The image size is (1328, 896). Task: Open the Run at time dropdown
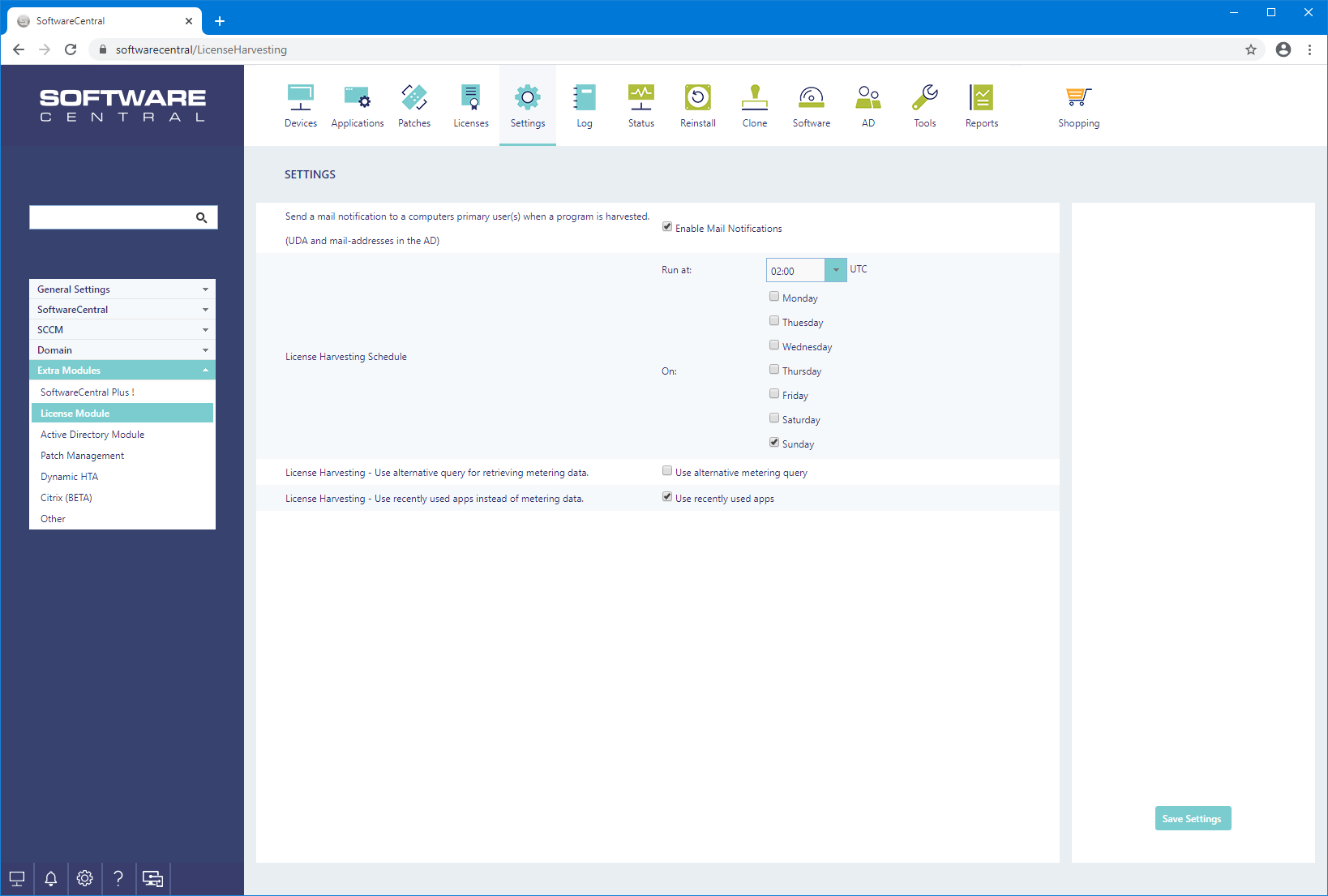tap(835, 270)
